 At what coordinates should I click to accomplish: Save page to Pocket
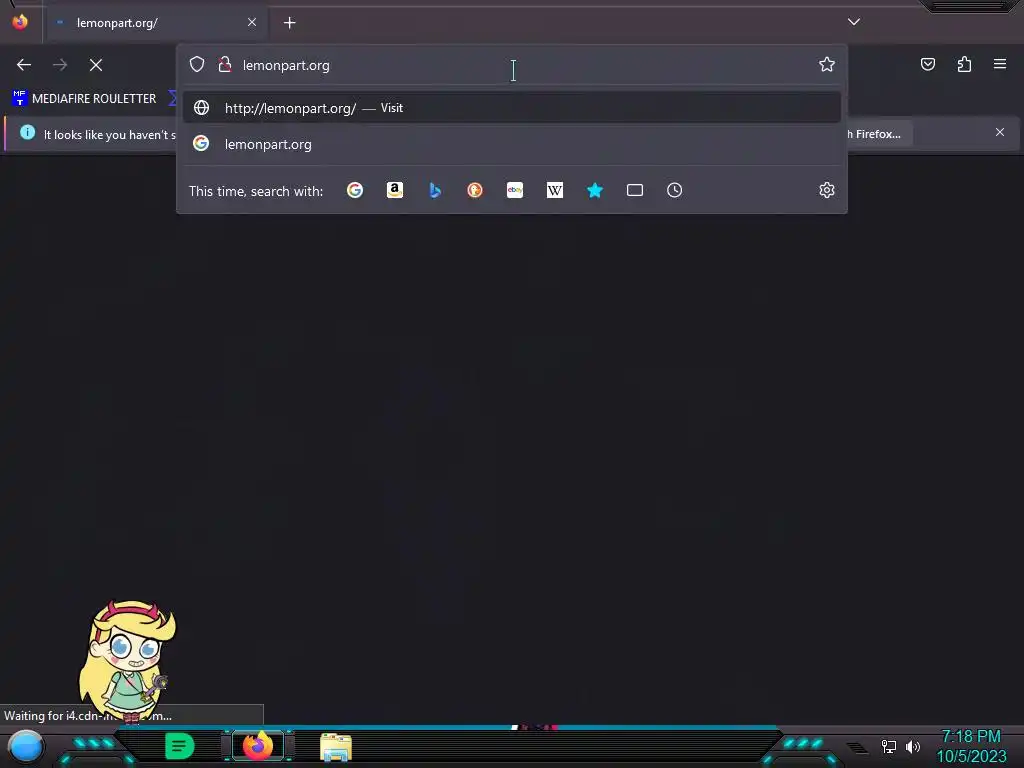[x=928, y=64]
